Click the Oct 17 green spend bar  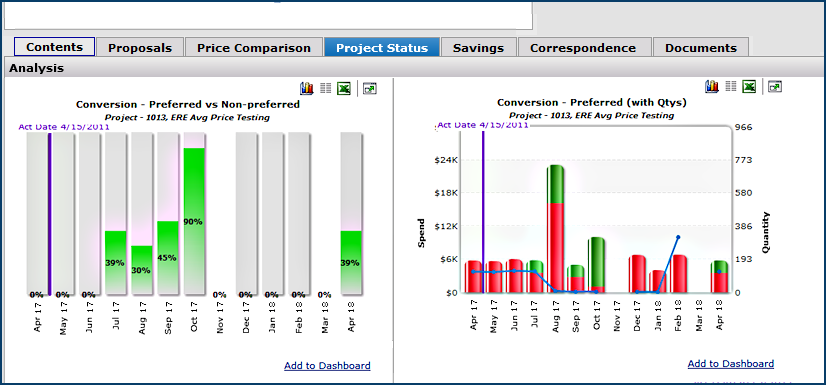click(x=596, y=262)
